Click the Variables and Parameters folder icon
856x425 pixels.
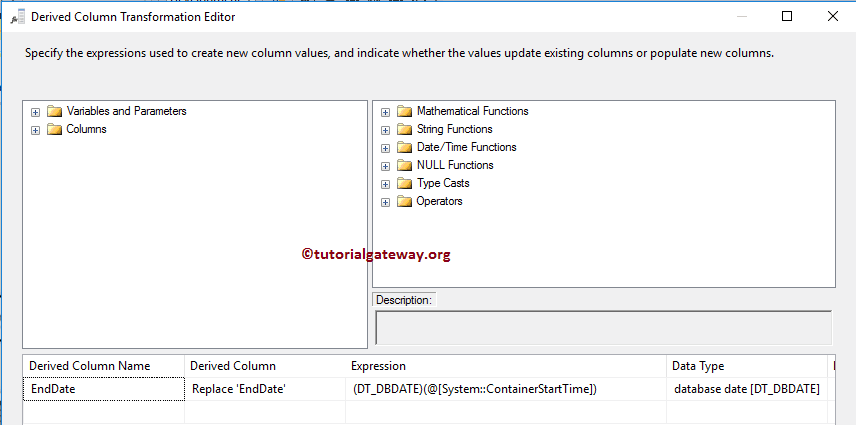coord(54,112)
